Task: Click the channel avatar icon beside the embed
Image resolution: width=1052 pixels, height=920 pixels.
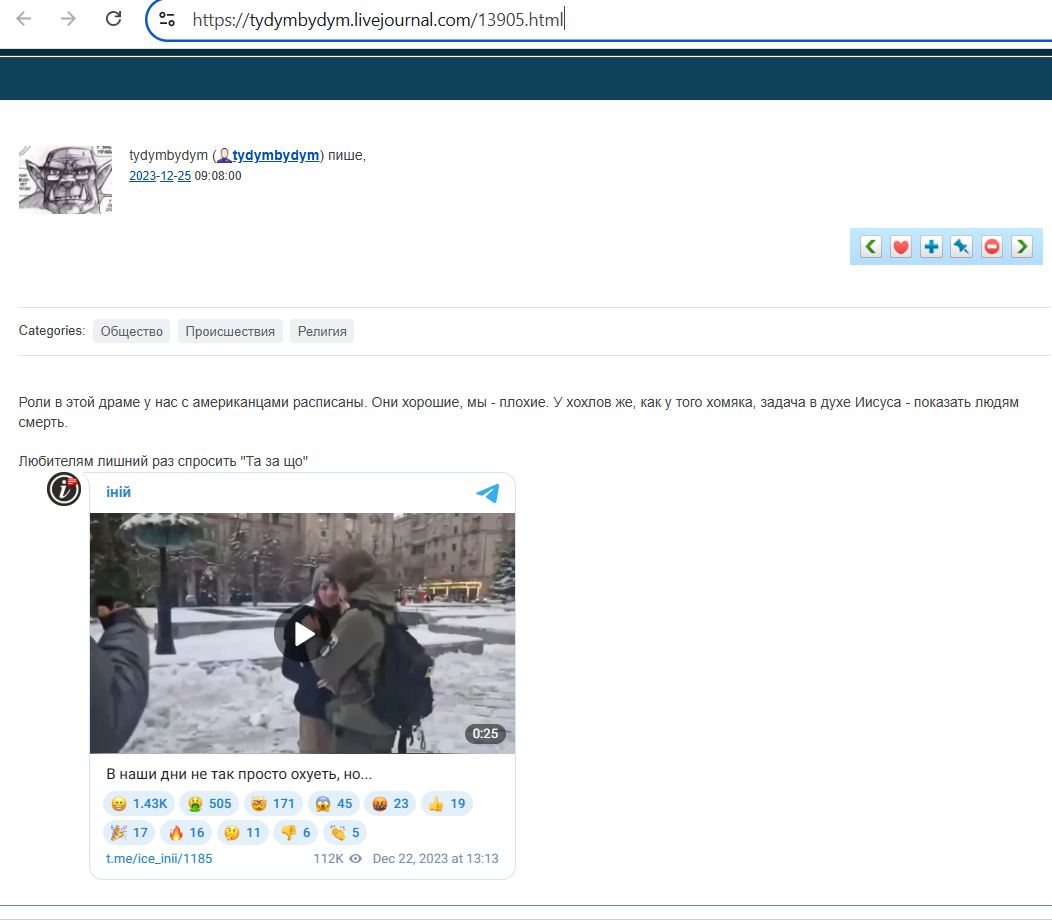Action: point(64,489)
